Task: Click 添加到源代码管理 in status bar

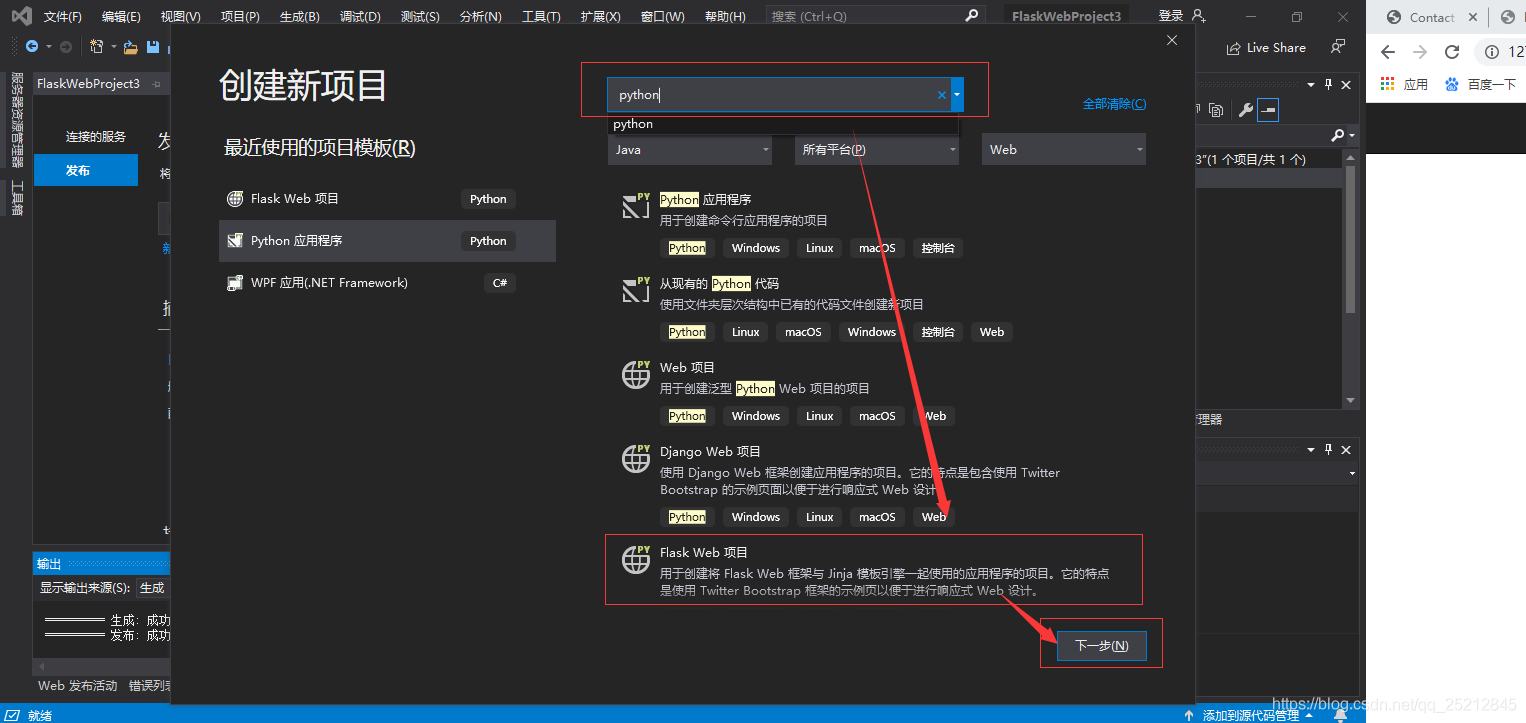Action: (1250, 715)
